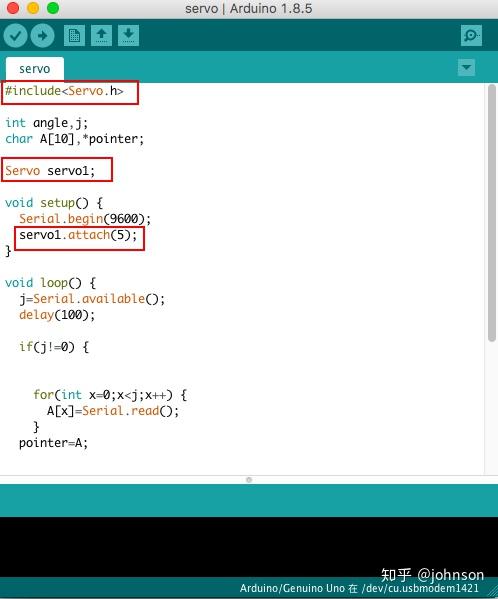Click the 'if(j!=0) {' line
Image resolution: width=498 pixels, height=599 pixels.
coord(54,347)
